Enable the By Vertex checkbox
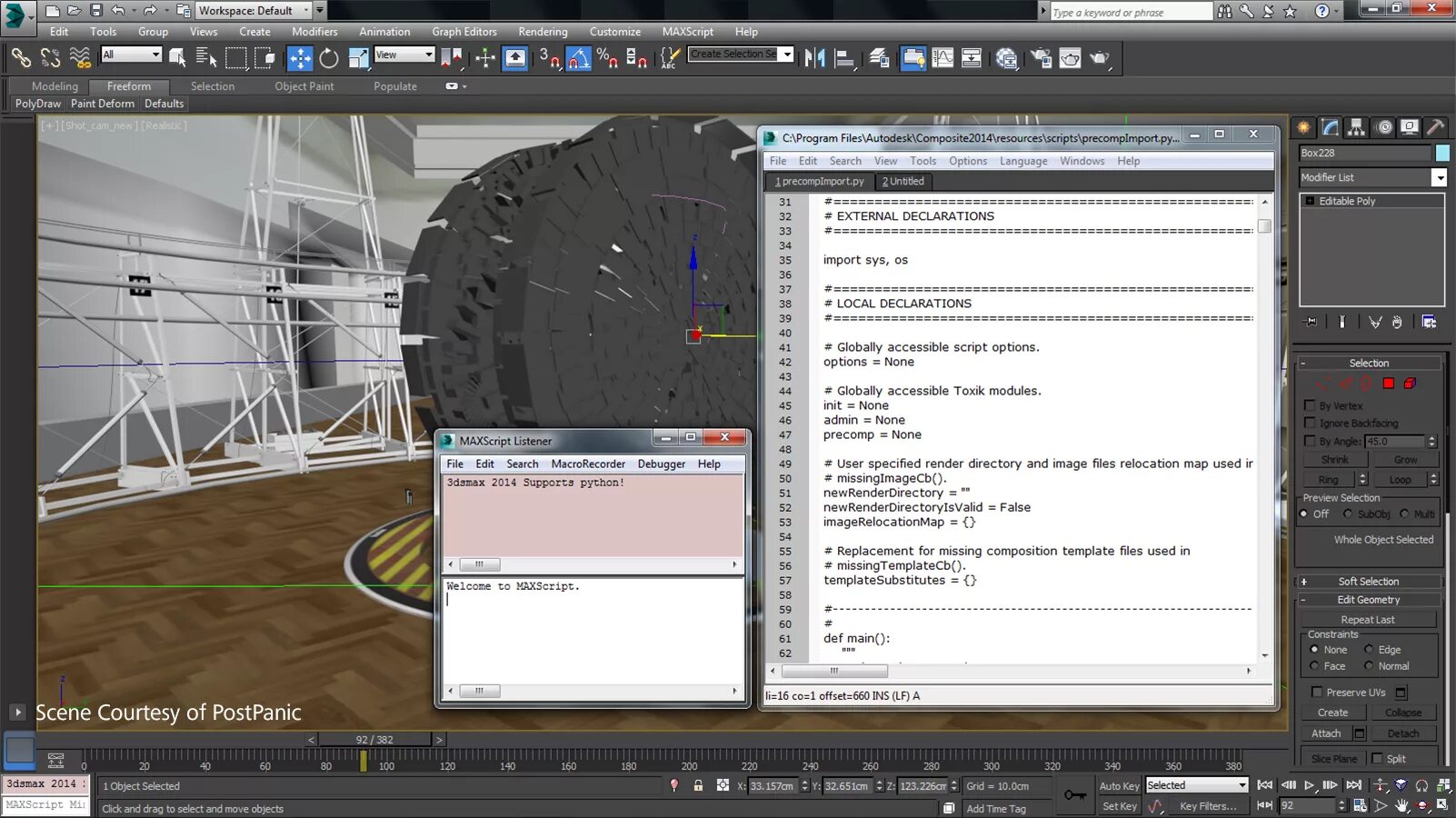This screenshot has height=818, width=1456. pyautogui.click(x=1310, y=405)
